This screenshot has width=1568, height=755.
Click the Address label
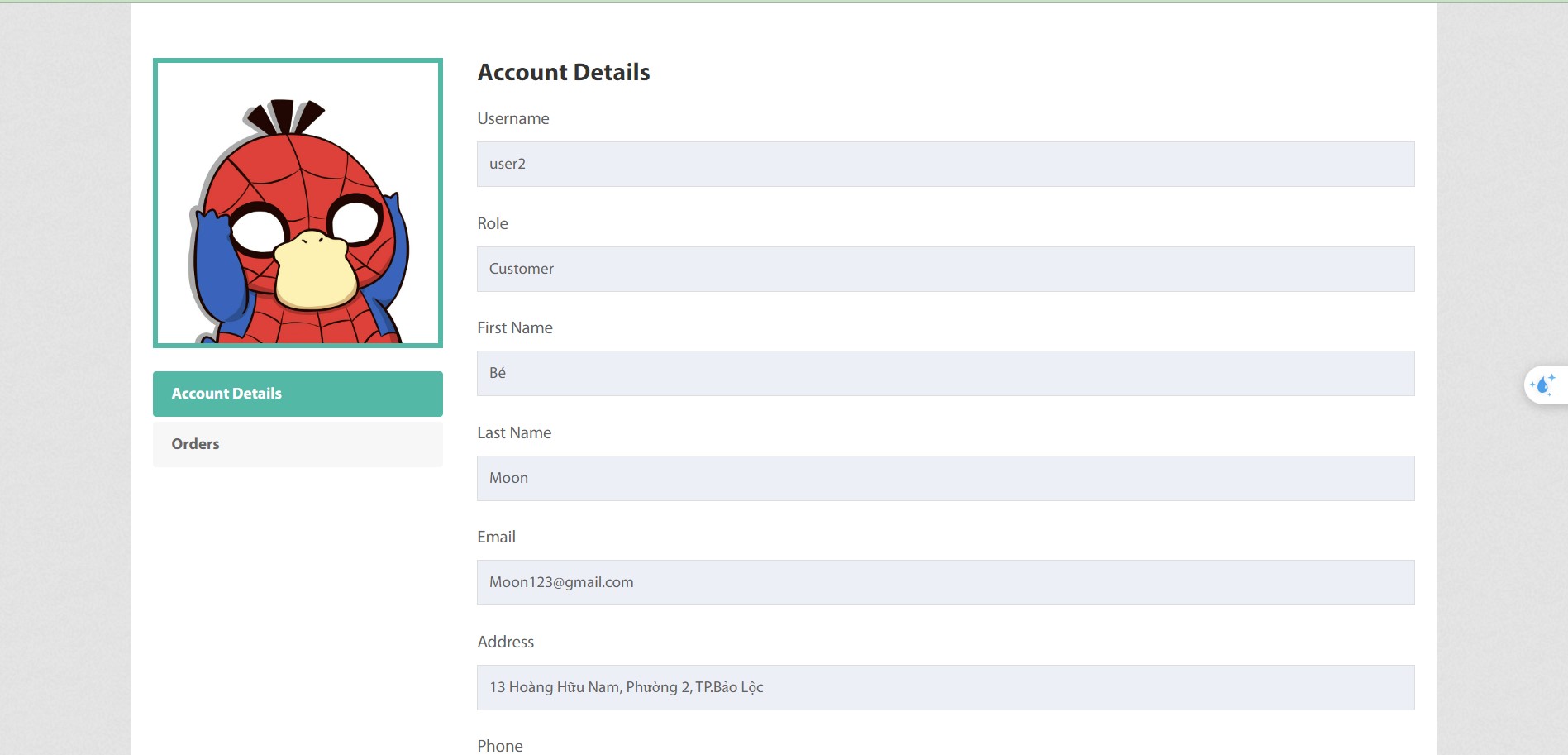(x=506, y=642)
